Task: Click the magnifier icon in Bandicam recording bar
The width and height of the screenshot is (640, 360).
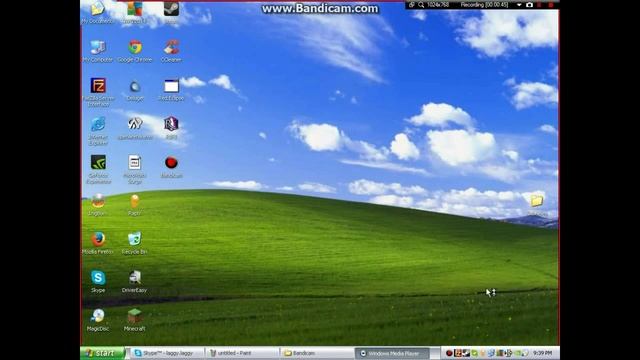Action: click(x=421, y=5)
